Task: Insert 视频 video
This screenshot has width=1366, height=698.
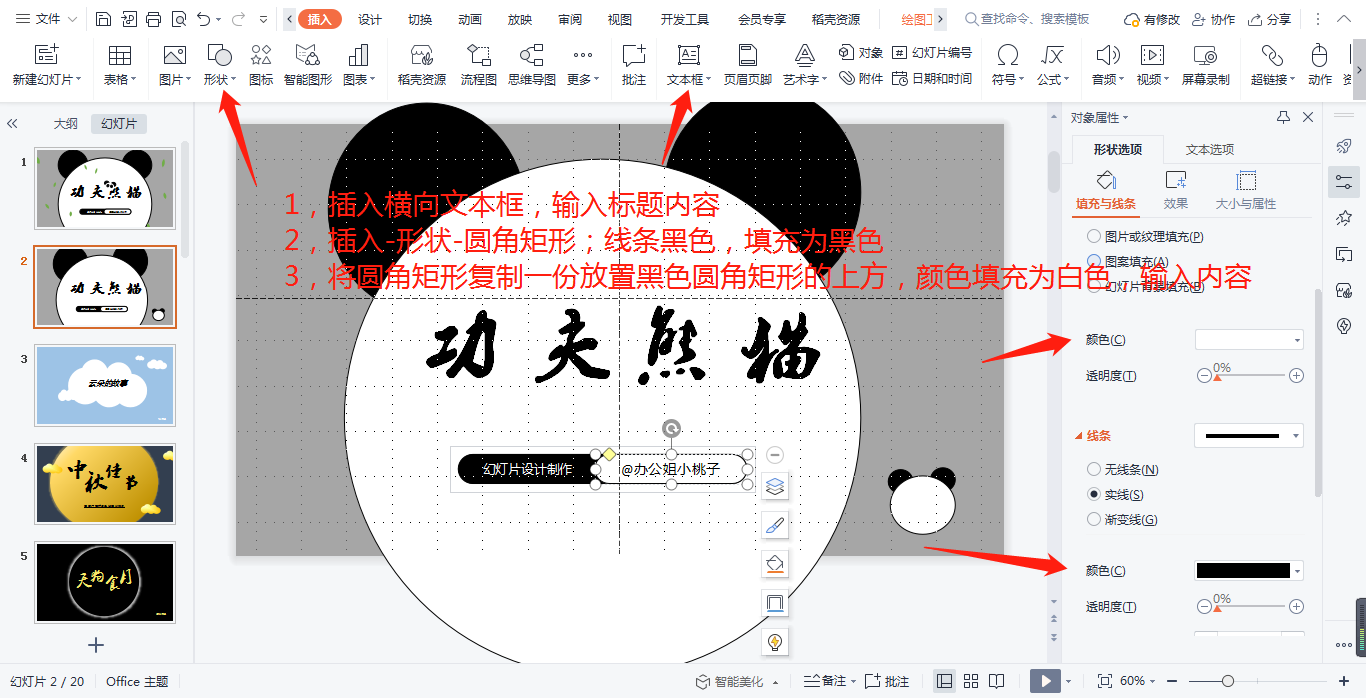Action: 1152,66
